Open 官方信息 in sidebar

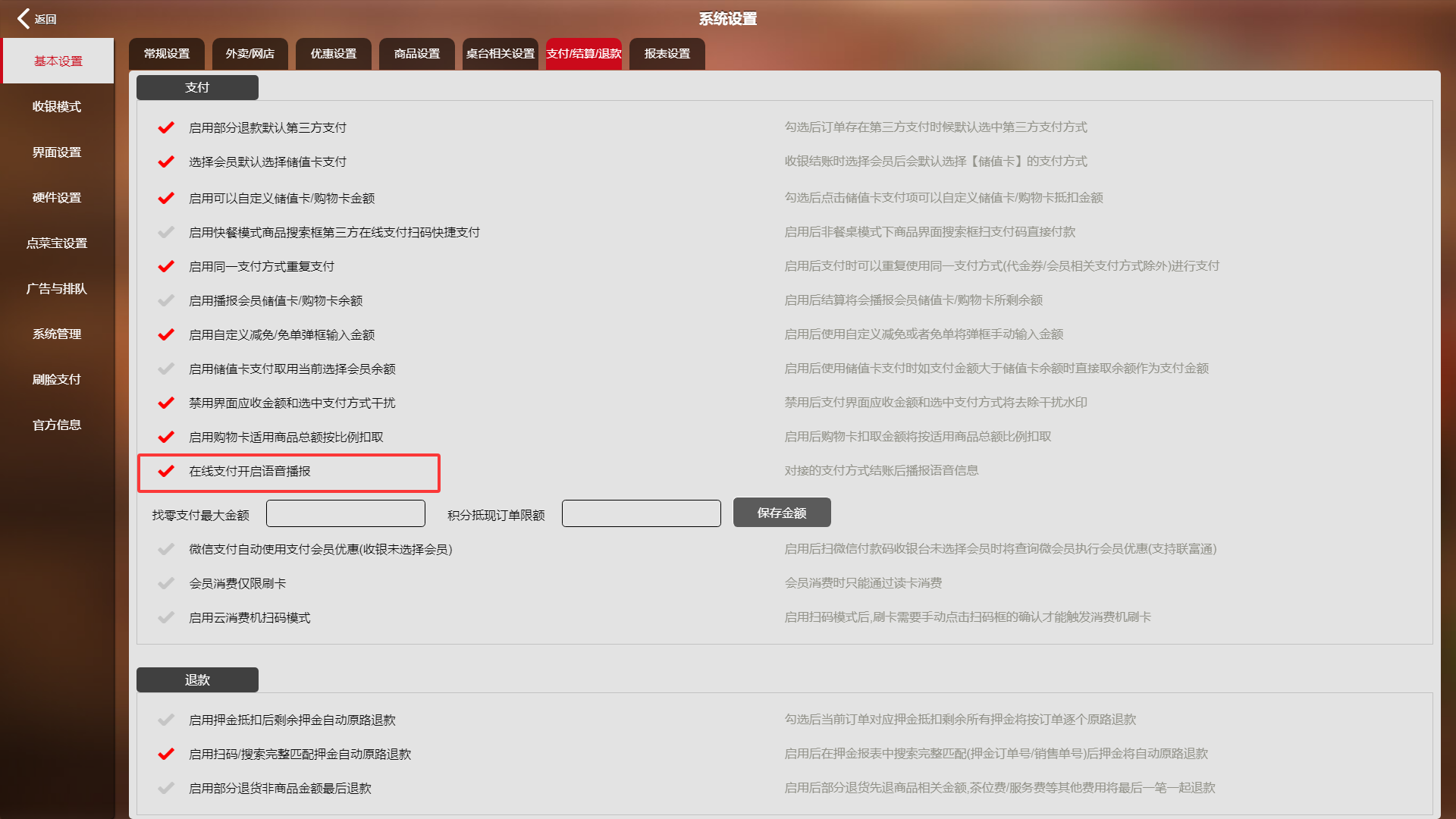pos(57,425)
